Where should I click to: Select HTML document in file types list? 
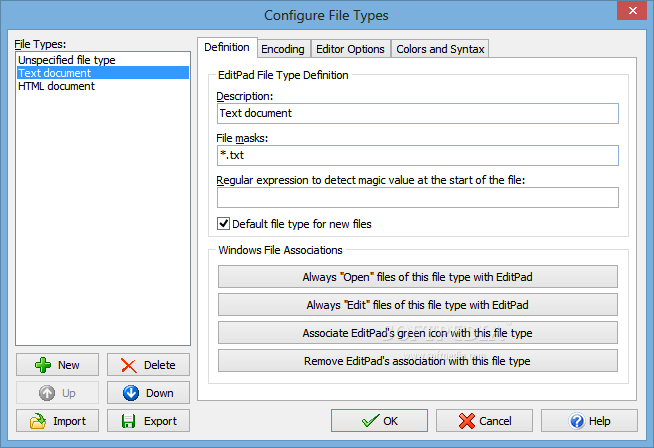click(x=103, y=86)
